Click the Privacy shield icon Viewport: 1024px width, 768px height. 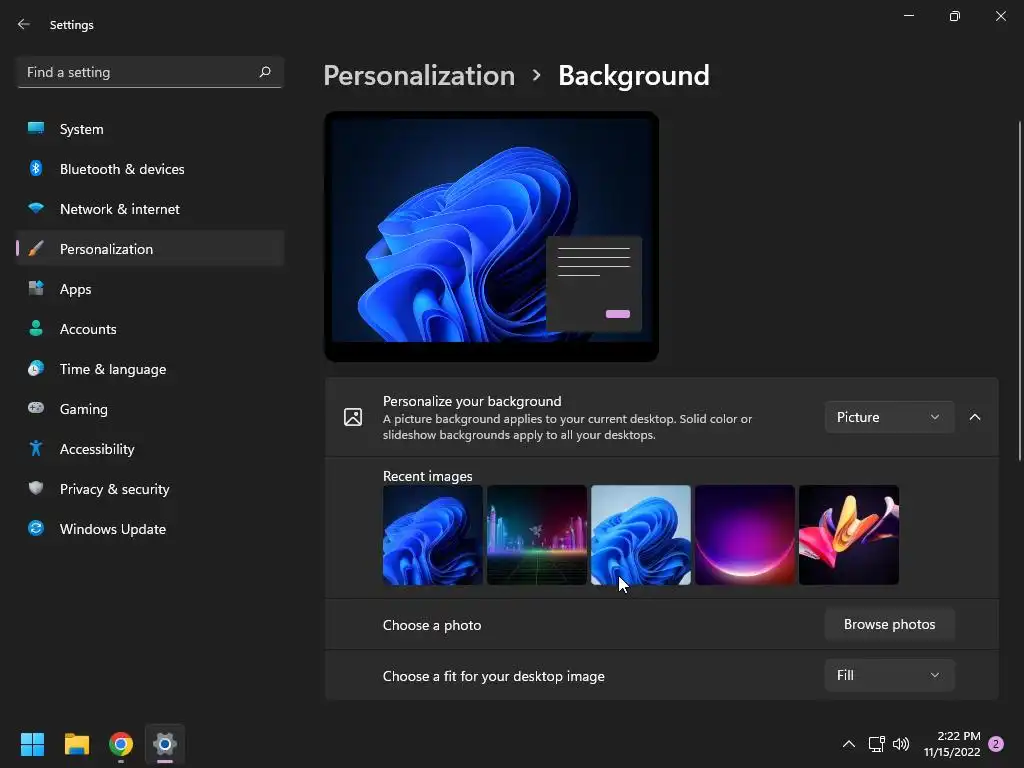(x=36, y=488)
